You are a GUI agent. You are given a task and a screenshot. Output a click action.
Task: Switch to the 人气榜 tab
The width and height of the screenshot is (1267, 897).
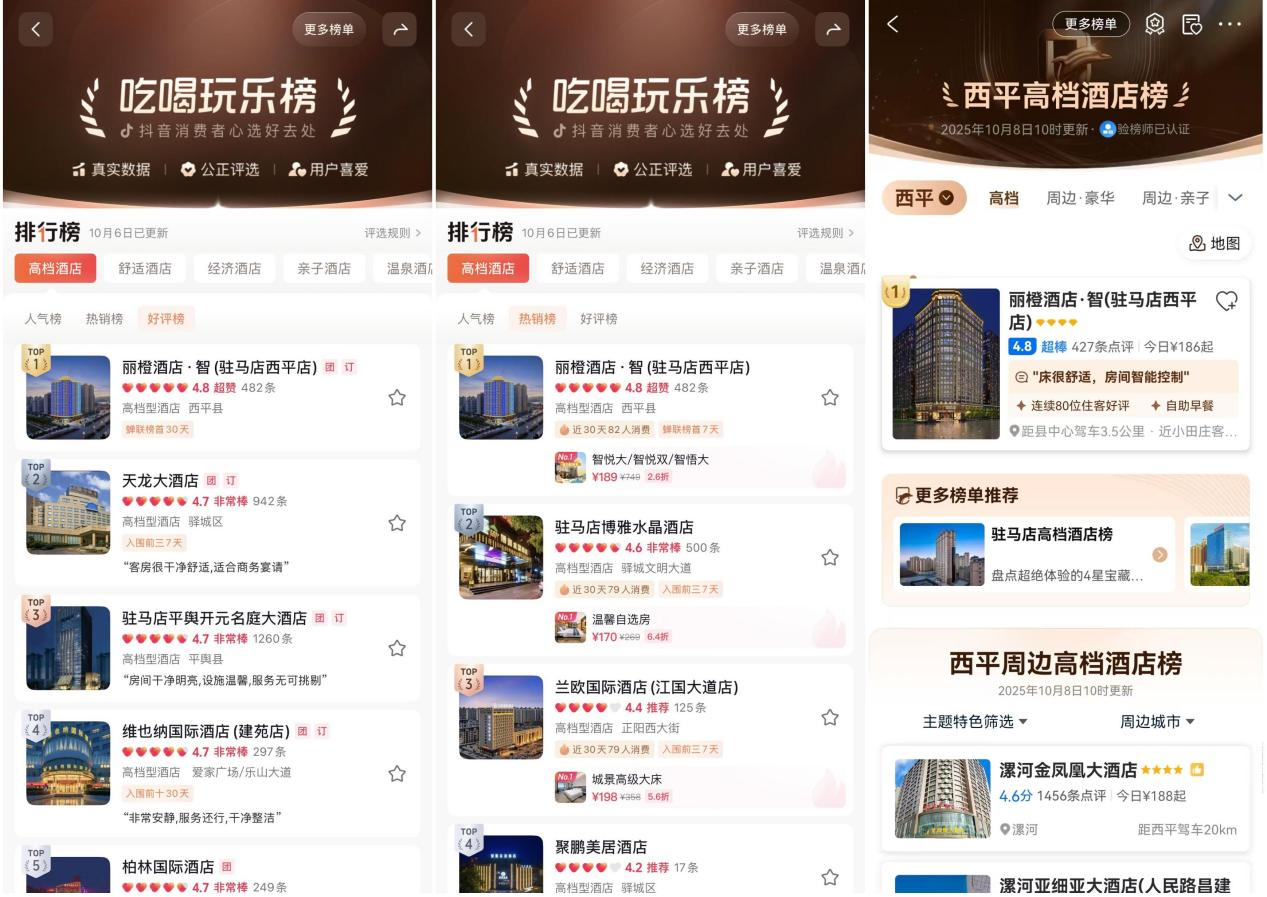coord(44,318)
